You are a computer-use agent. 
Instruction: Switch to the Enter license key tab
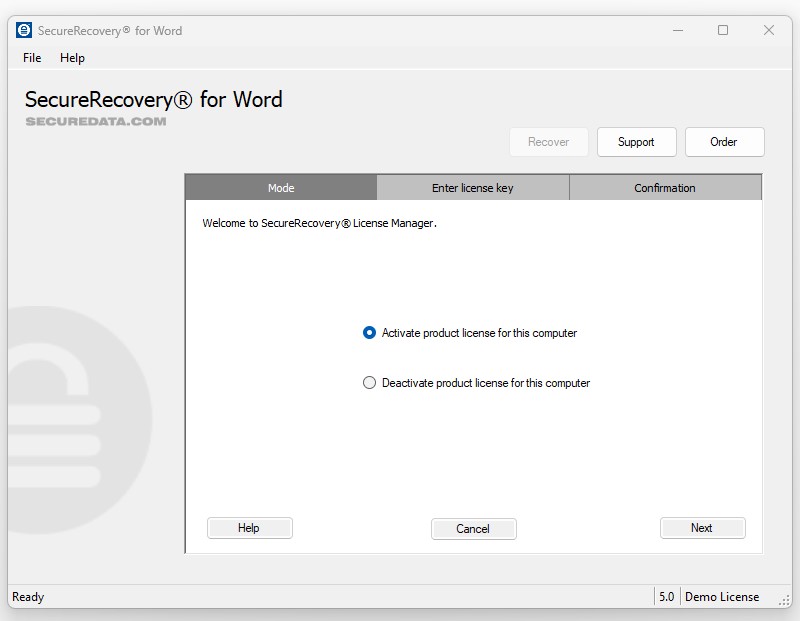pos(474,187)
